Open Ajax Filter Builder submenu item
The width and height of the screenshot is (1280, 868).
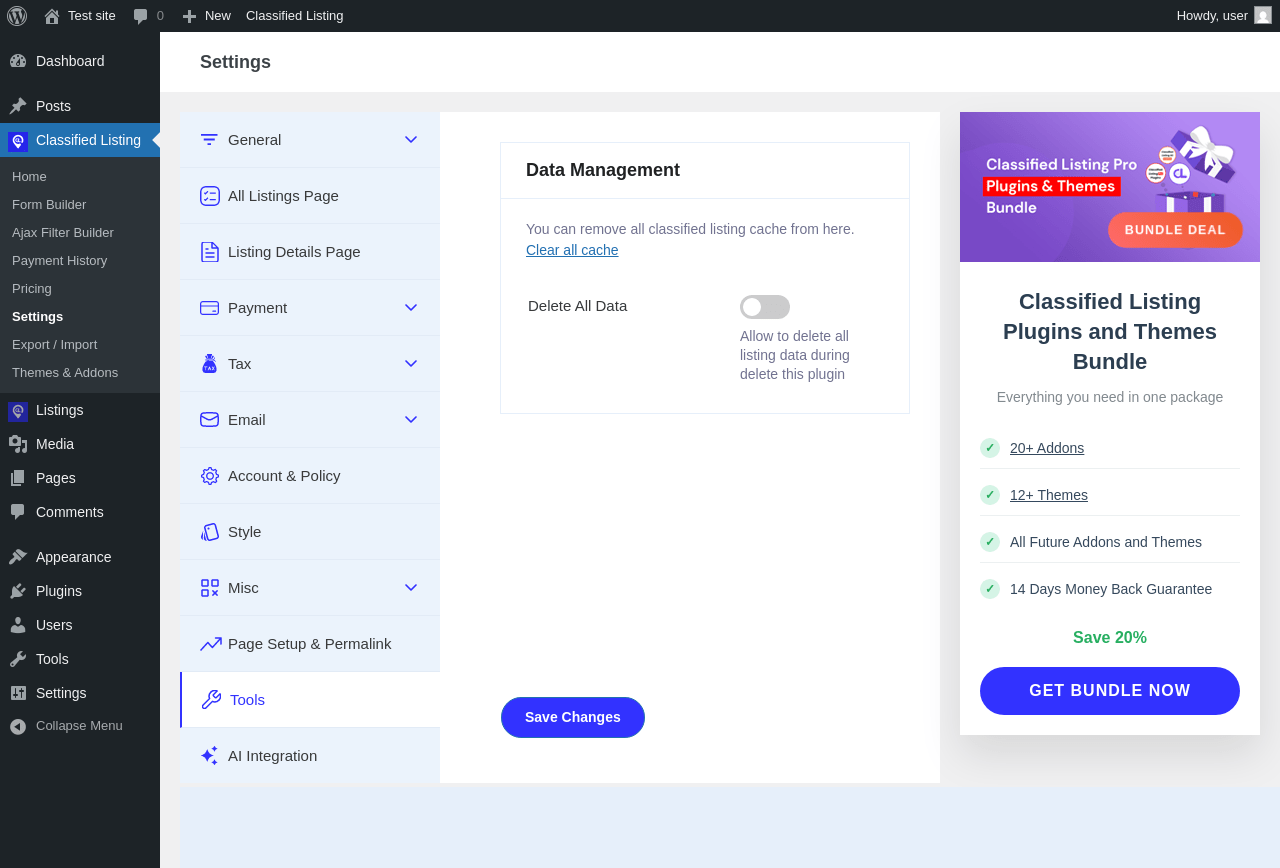pos(80,233)
